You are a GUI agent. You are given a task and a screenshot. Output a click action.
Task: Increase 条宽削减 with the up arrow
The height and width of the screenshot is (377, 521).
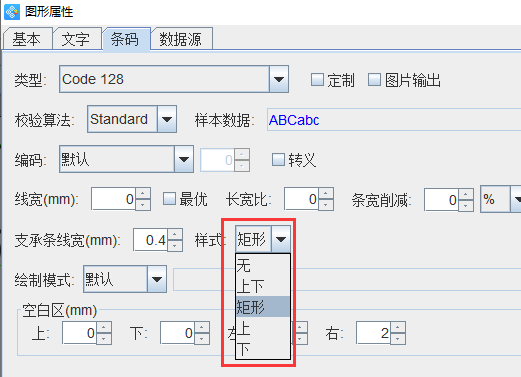pyautogui.click(x=466, y=194)
